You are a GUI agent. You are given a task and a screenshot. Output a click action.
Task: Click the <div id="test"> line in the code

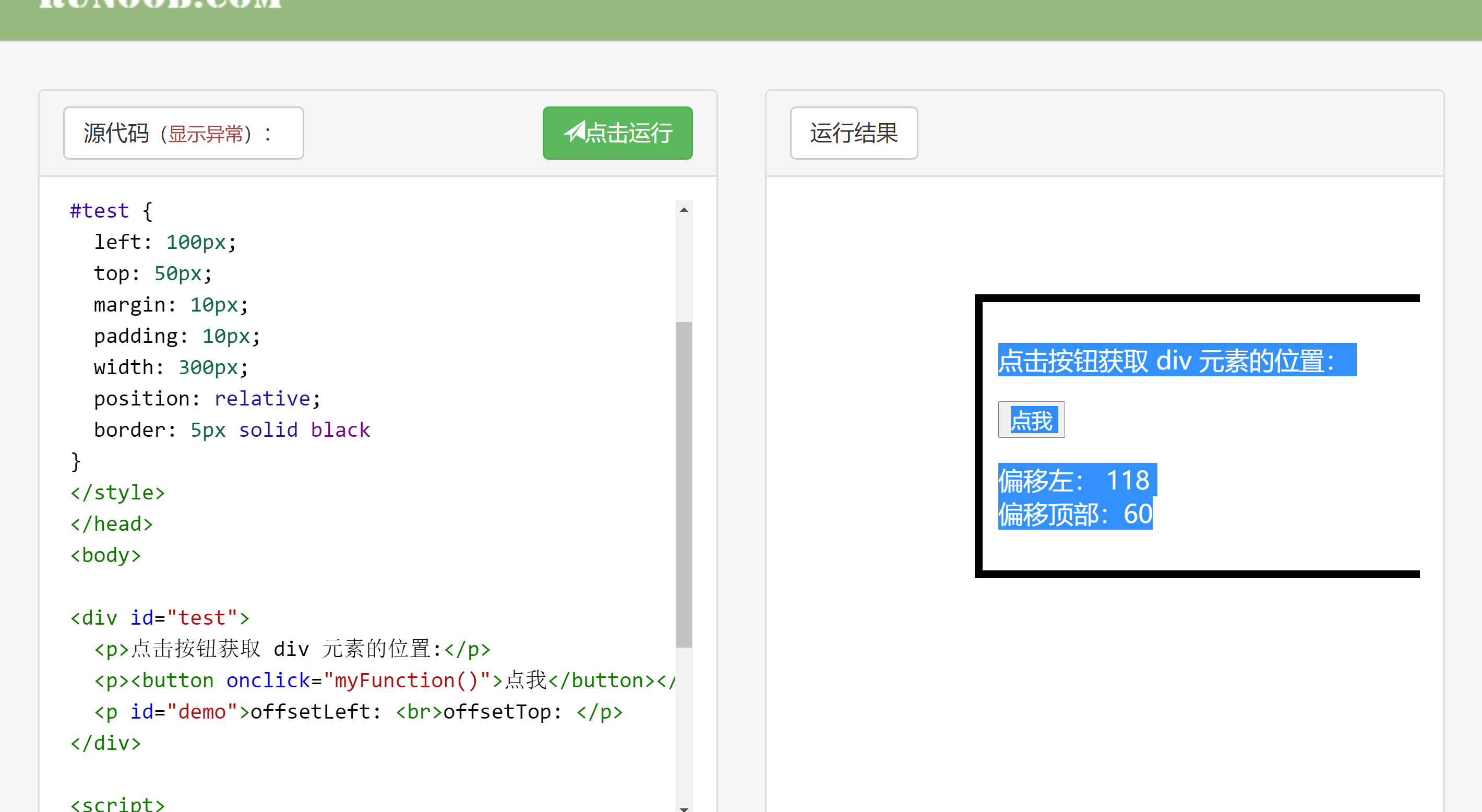(x=159, y=617)
